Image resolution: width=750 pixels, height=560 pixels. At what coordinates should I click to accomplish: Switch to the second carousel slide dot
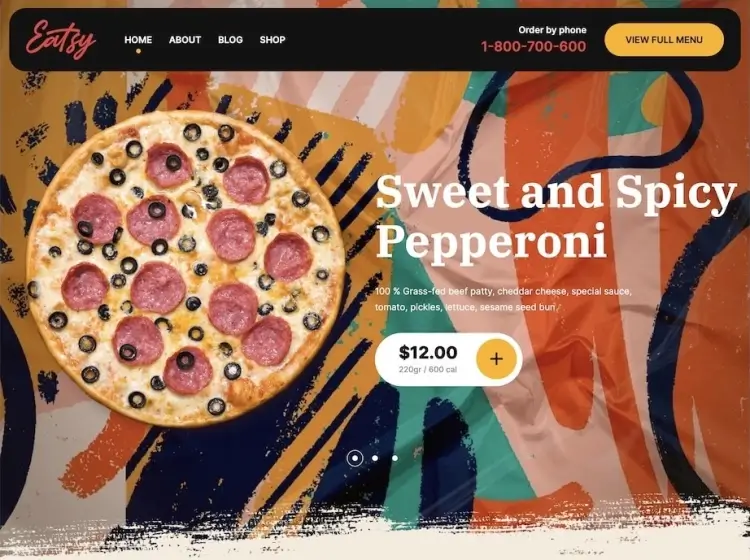coord(375,458)
